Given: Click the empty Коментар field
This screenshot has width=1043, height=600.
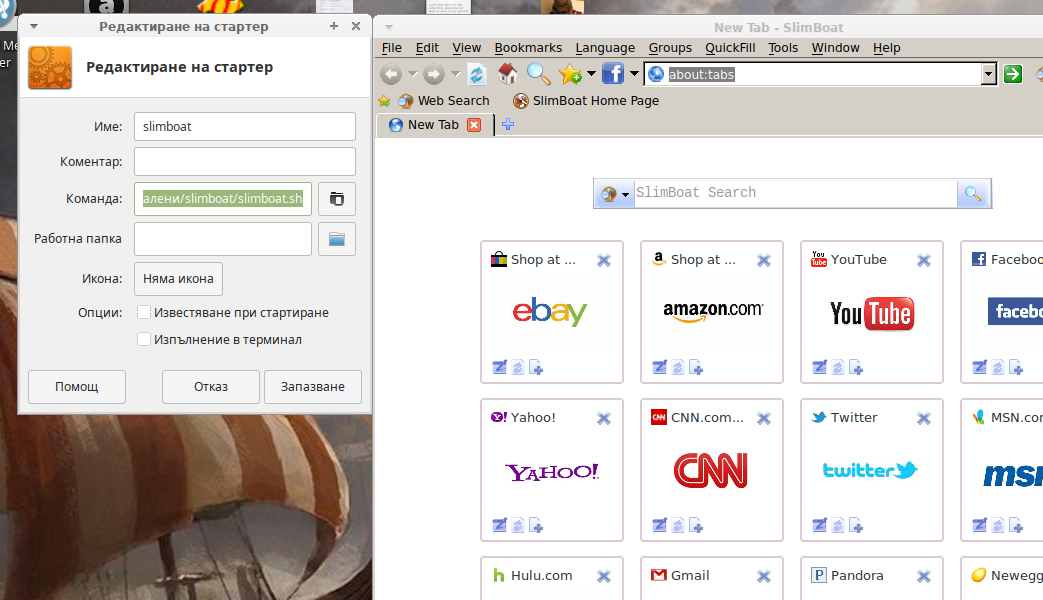Looking at the screenshot, I should [x=245, y=162].
